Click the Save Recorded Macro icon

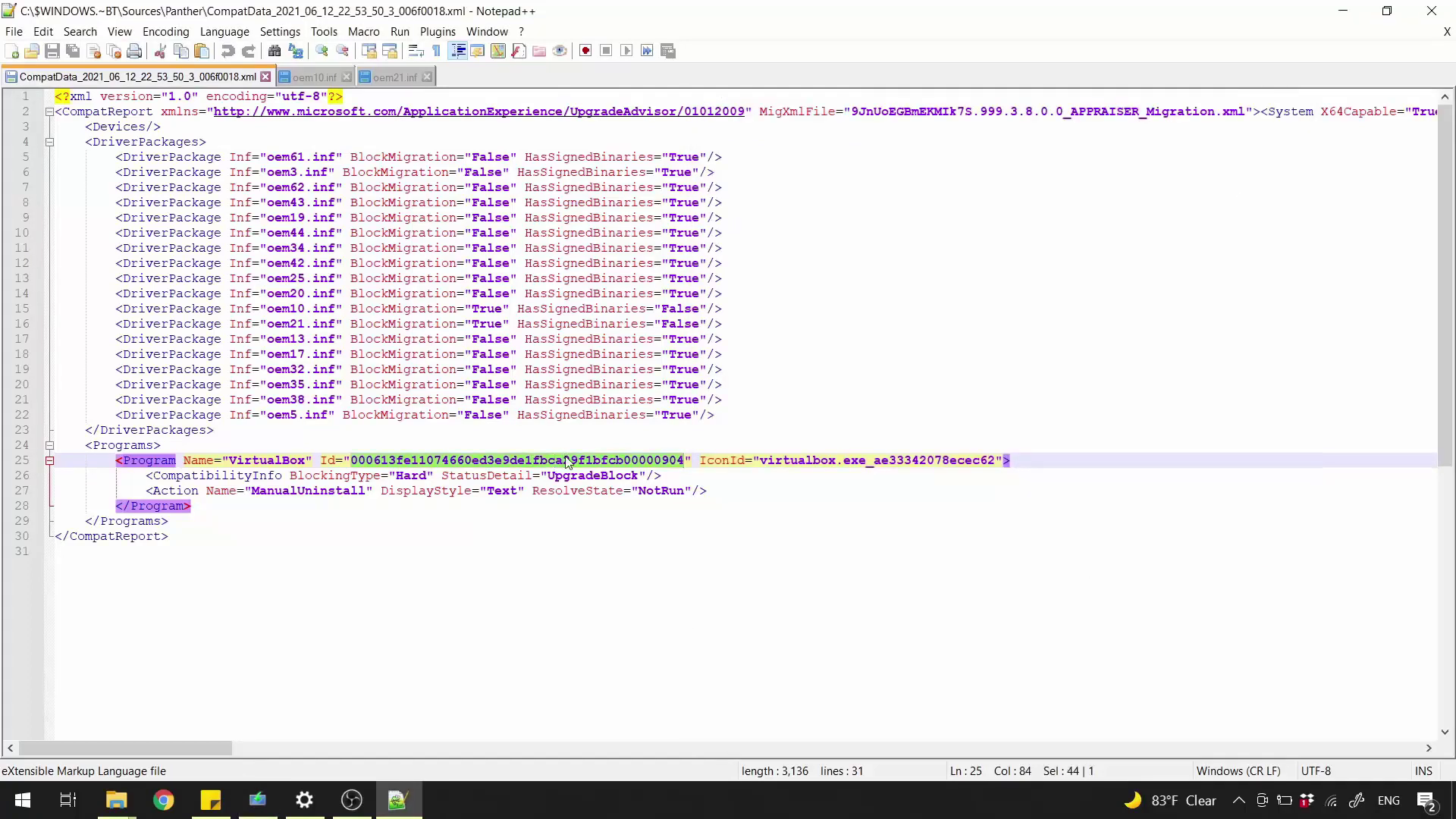[x=668, y=51]
